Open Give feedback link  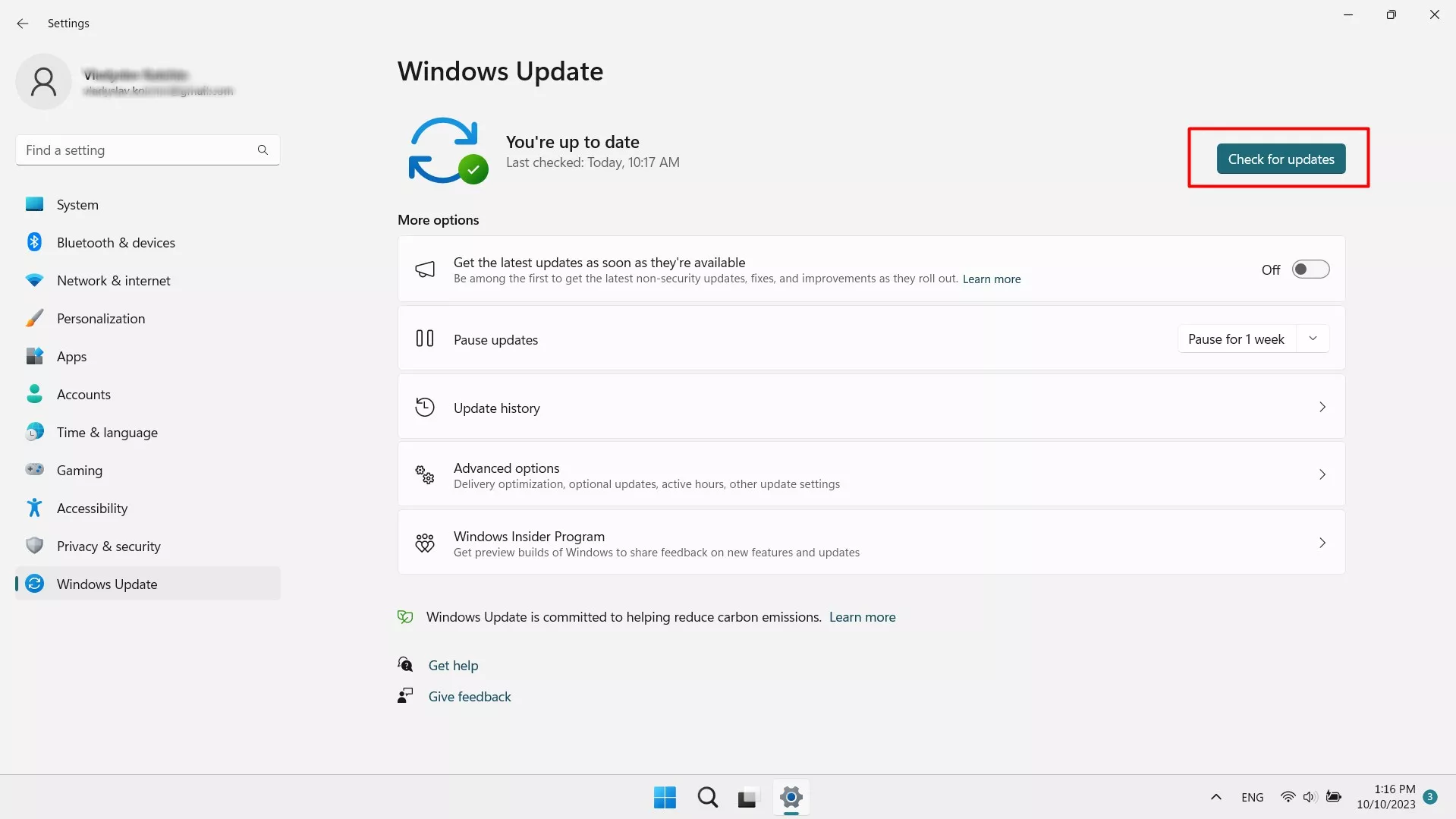coord(470,697)
